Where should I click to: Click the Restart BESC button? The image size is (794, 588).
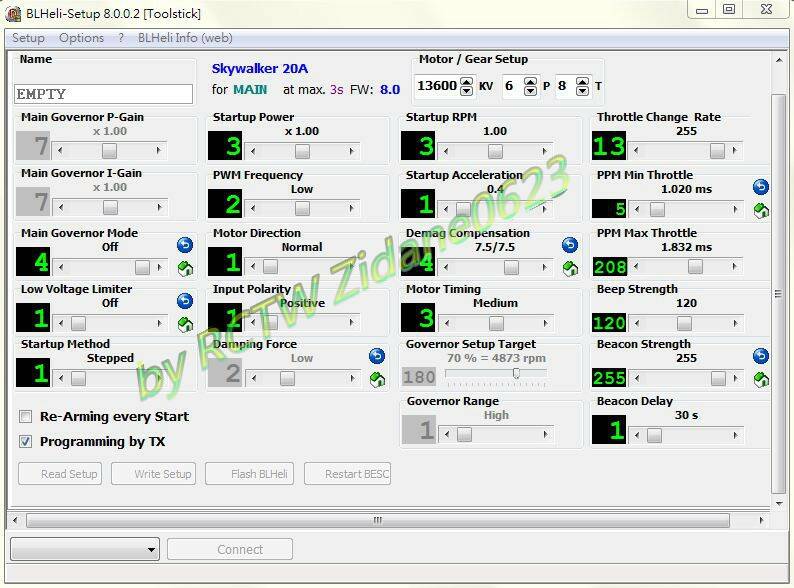(x=347, y=474)
